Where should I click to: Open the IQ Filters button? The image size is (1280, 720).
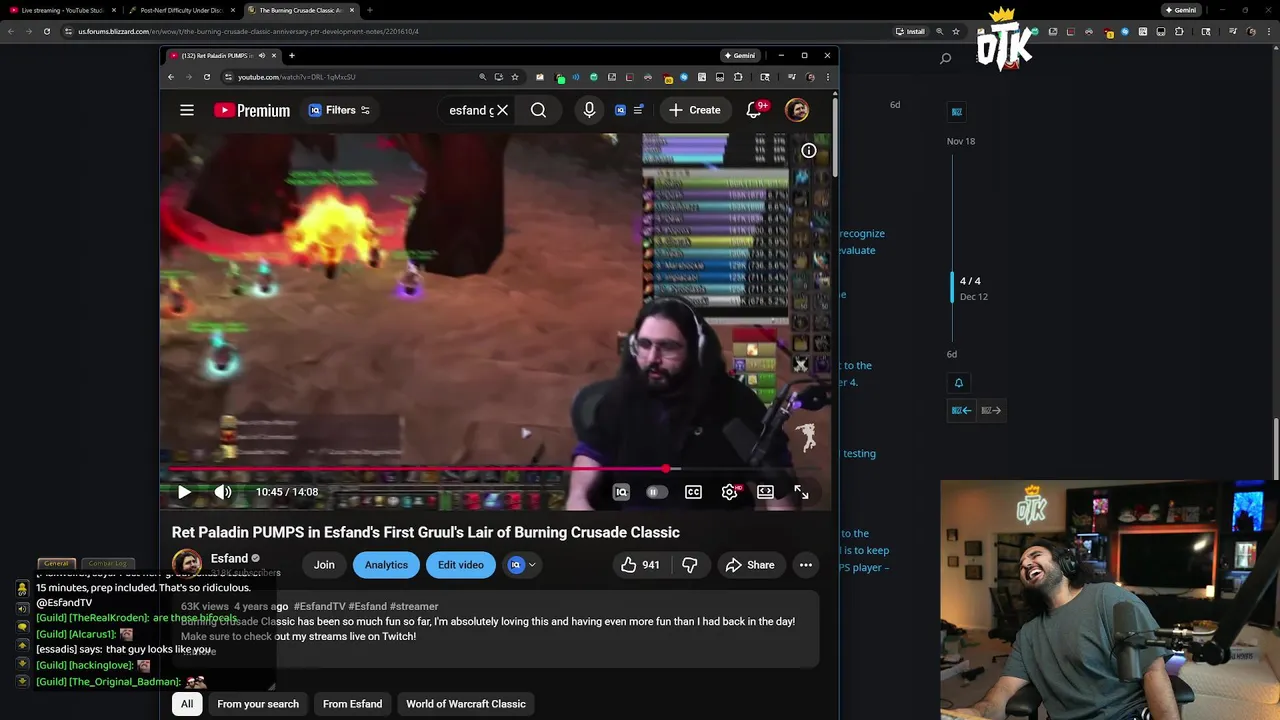[340, 110]
